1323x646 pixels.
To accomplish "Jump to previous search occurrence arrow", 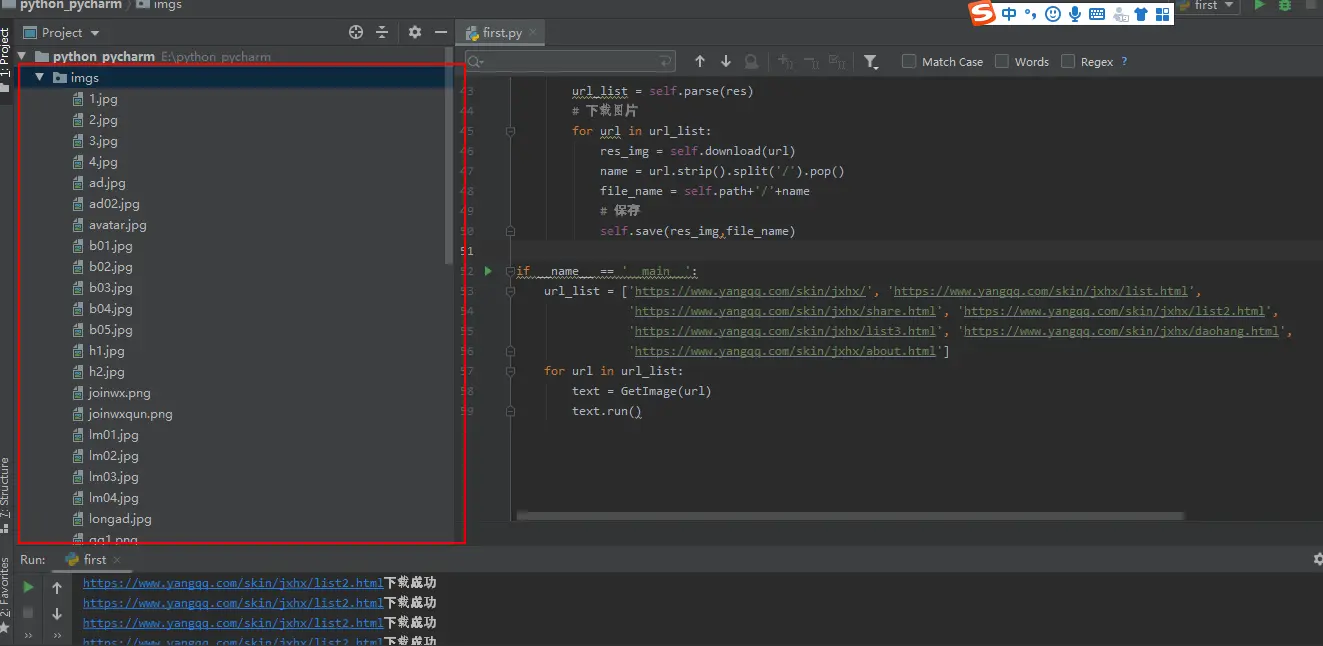I will pyautogui.click(x=700, y=62).
